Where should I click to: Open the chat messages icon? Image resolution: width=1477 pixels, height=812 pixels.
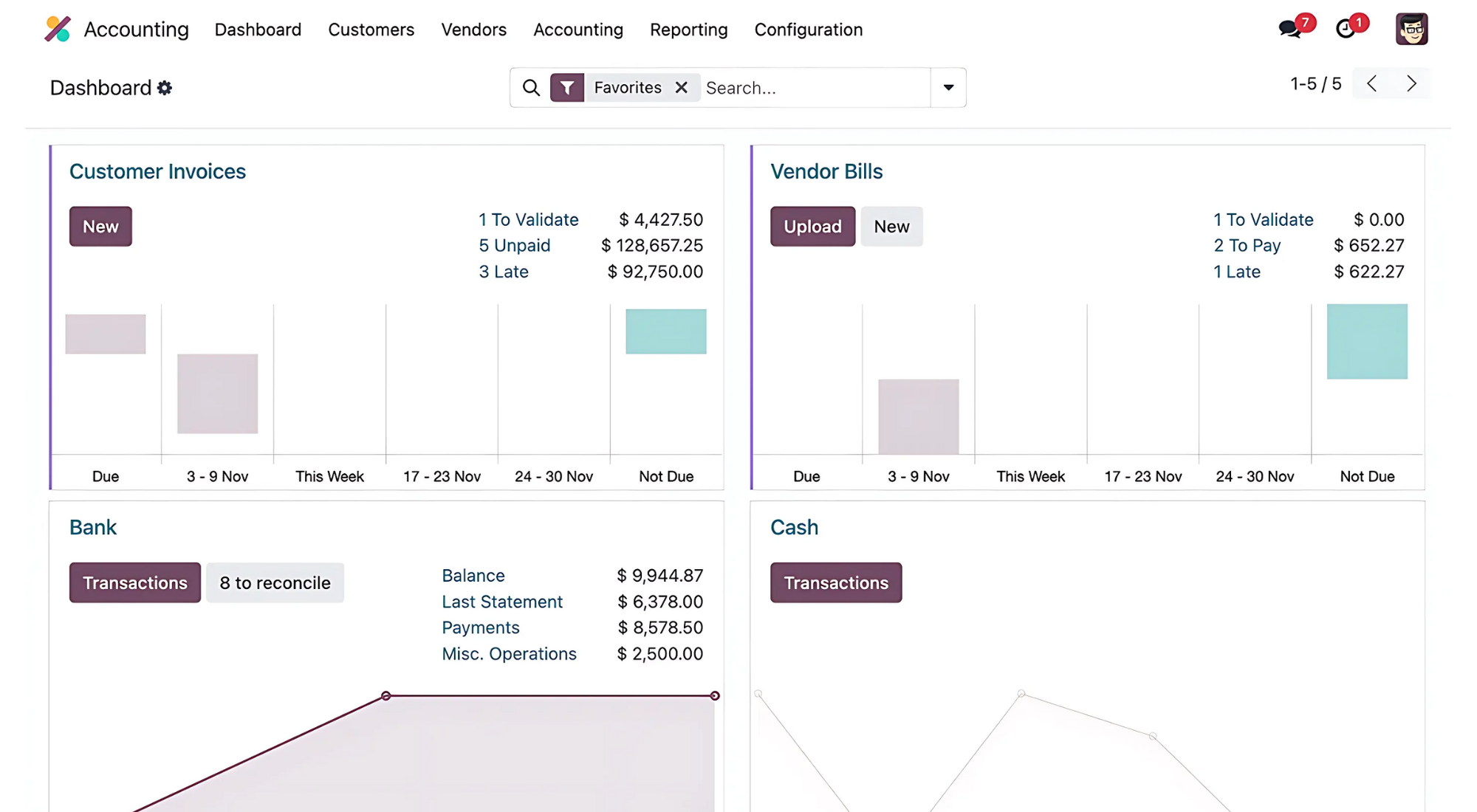click(x=1290, y=29)
